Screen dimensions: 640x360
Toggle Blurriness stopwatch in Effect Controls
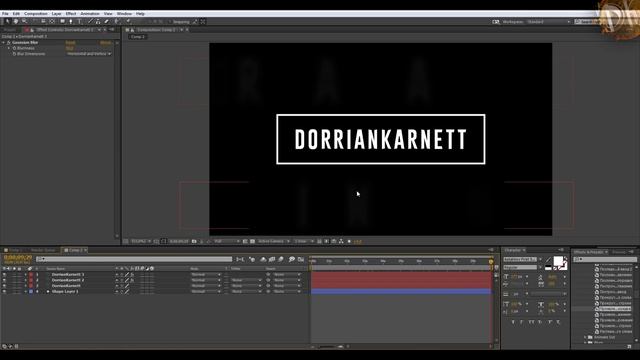14,48
